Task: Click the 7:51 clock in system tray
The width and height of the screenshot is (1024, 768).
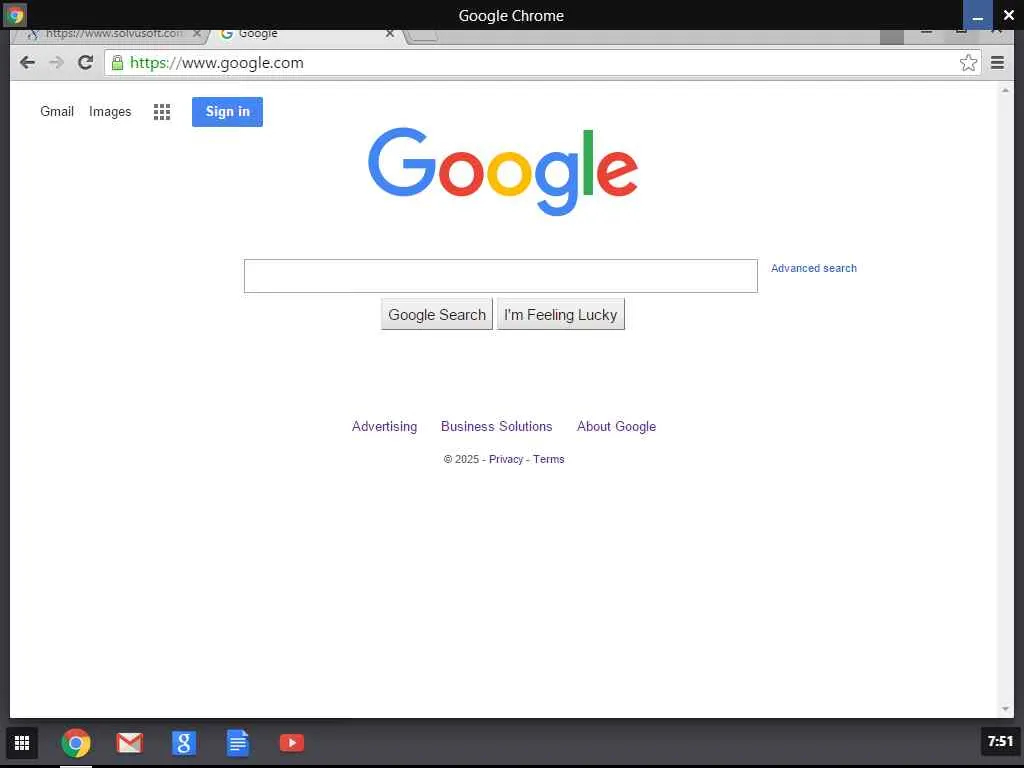Action: tap(1000, 741)
